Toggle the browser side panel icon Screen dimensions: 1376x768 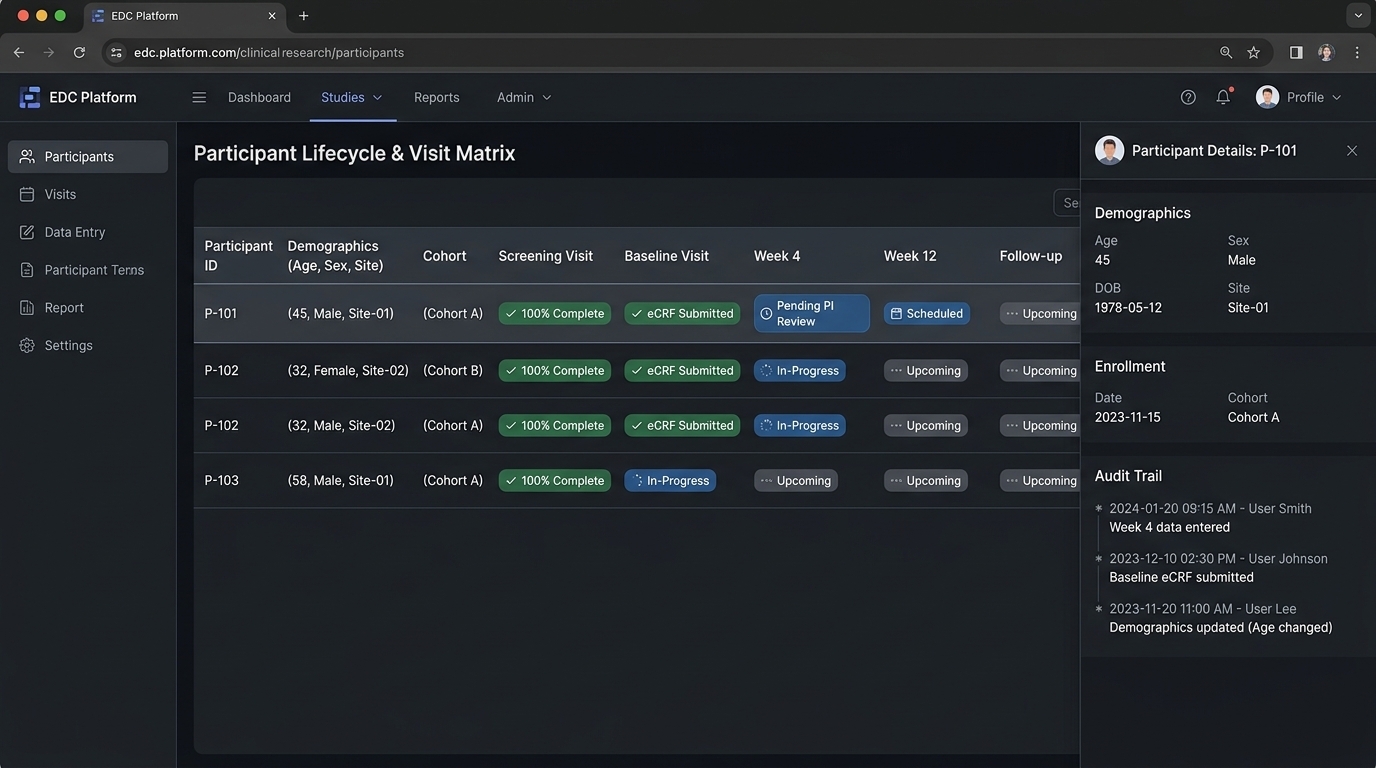pyautogui.click(x=1296, y=52)
